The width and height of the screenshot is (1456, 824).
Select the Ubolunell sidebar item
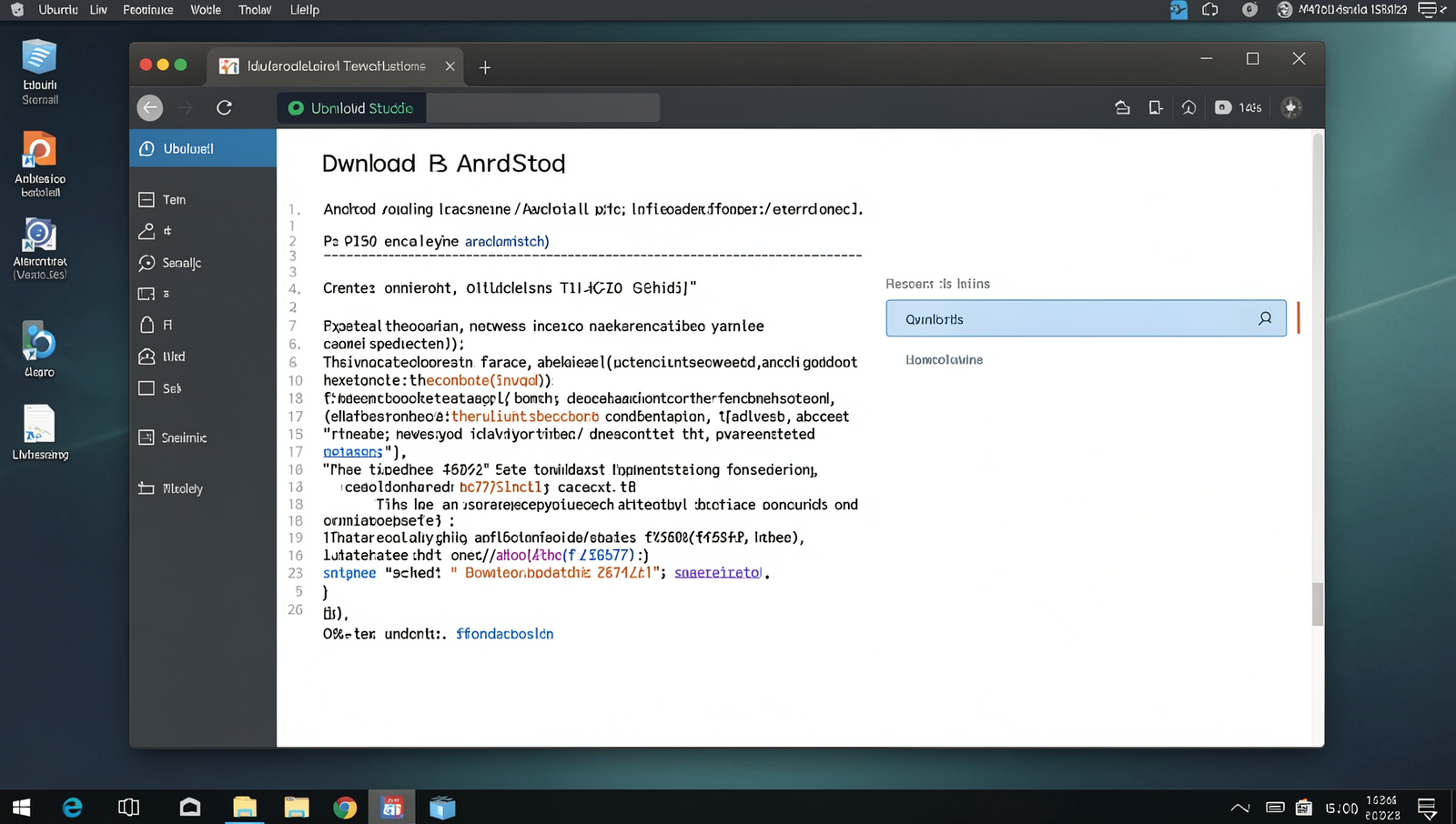[x=203, y=148]
